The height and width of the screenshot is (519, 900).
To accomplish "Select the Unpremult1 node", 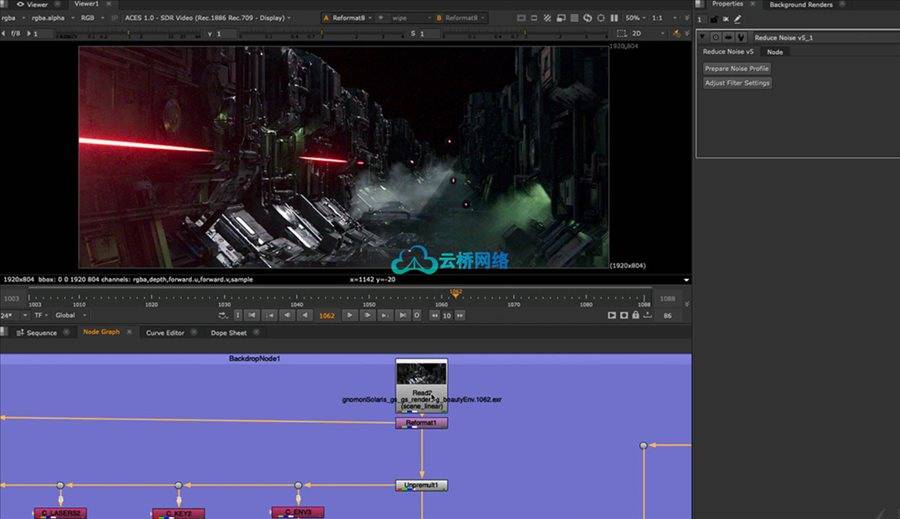I will point(421,485).
